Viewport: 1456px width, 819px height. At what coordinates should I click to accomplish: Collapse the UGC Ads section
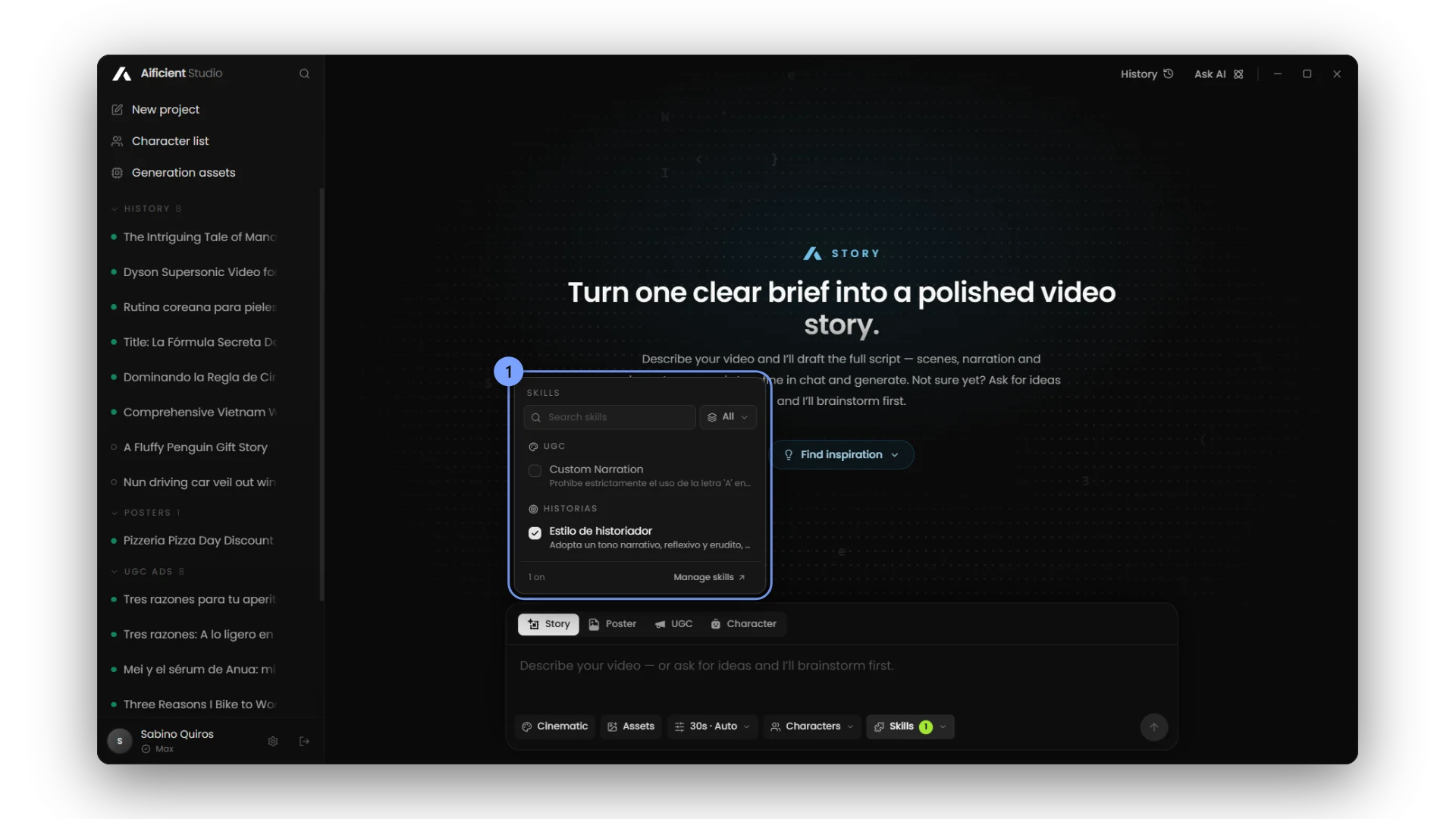pyautogui.click(x=147, y=572)
